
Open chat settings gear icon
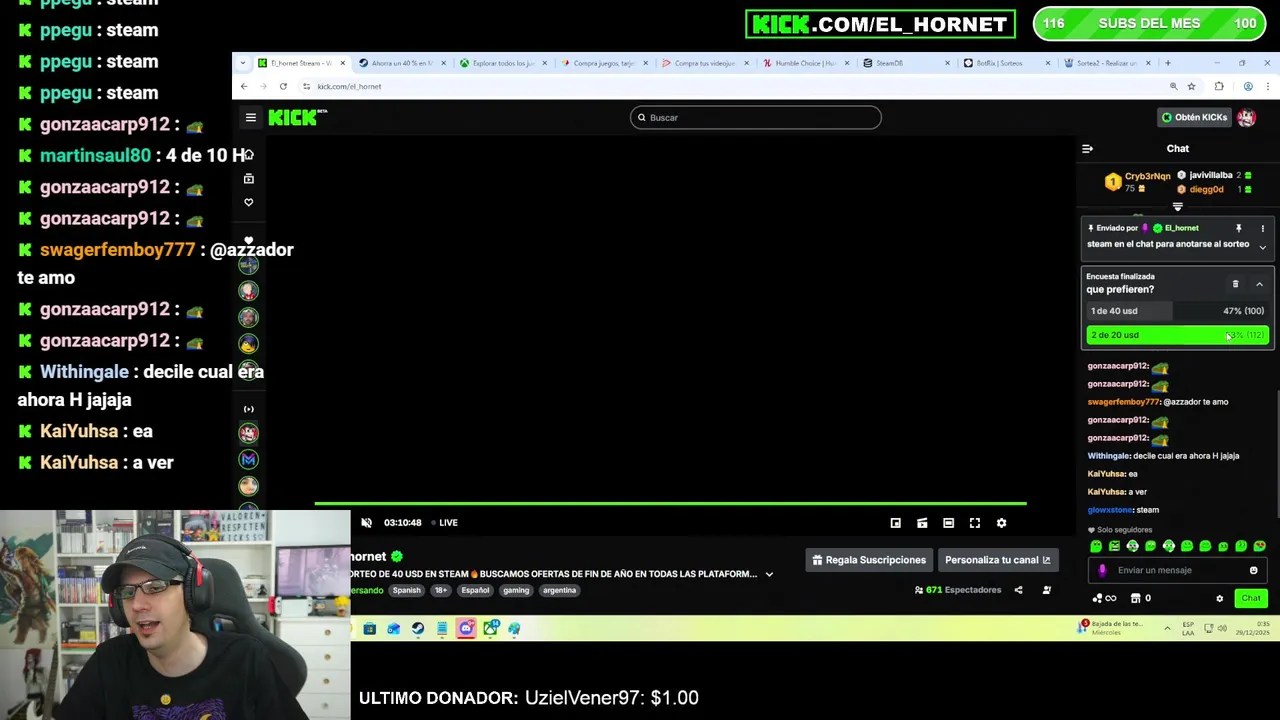coord(1219,598)
